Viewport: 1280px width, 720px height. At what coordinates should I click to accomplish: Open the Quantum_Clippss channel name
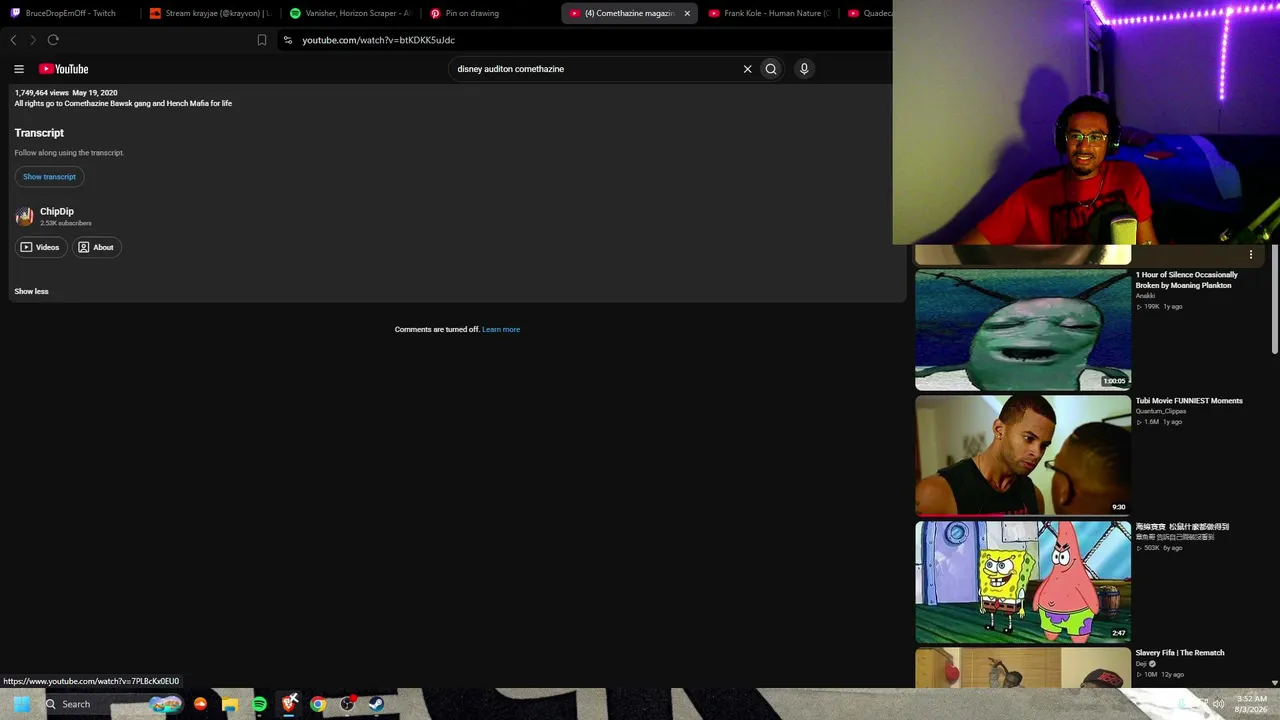1161,411
